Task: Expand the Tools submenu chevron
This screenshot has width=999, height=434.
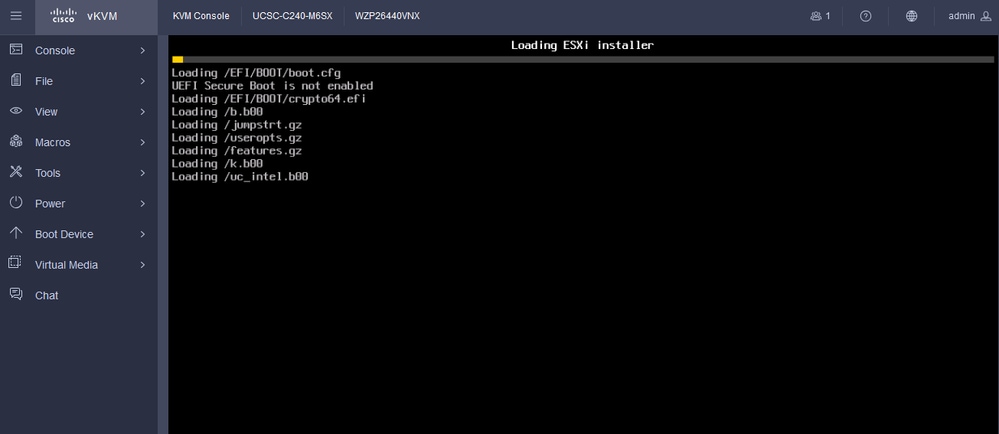Action: click(x=143, y=173)
